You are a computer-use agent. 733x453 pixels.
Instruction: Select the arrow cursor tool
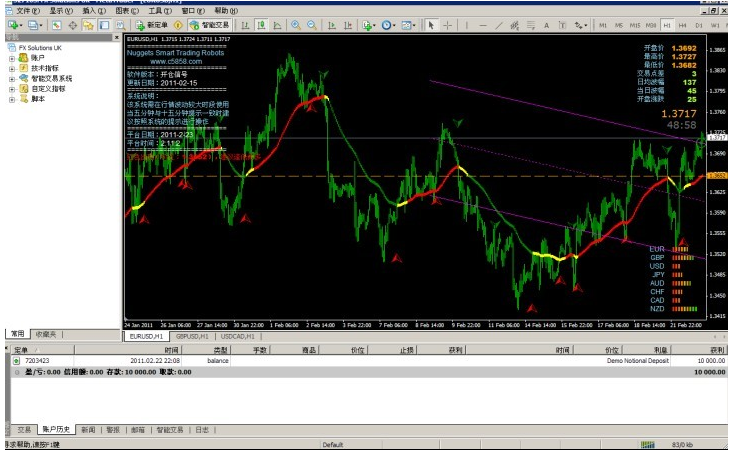pyautogui.click(x=431, y=25)
